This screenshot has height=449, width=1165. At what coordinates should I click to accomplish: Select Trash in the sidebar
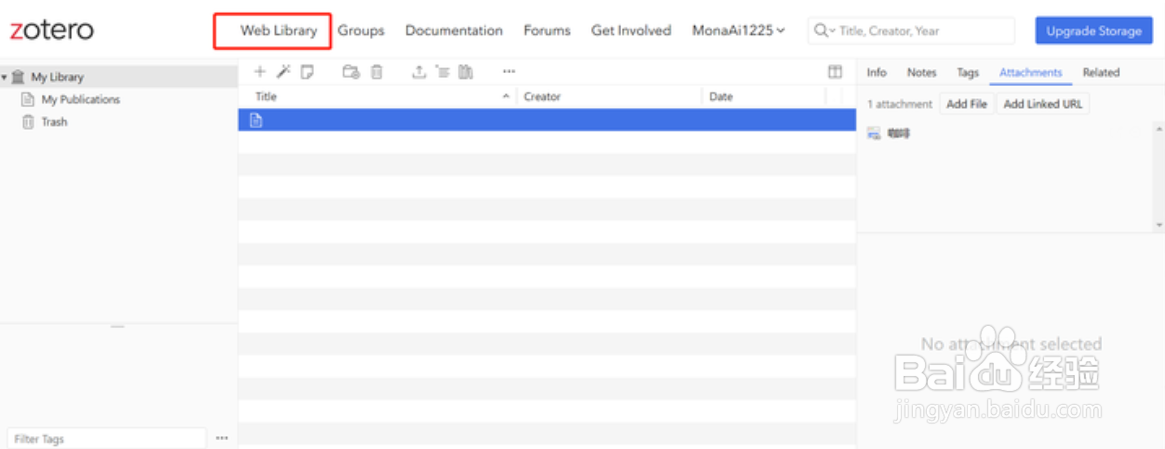(54, 122)
